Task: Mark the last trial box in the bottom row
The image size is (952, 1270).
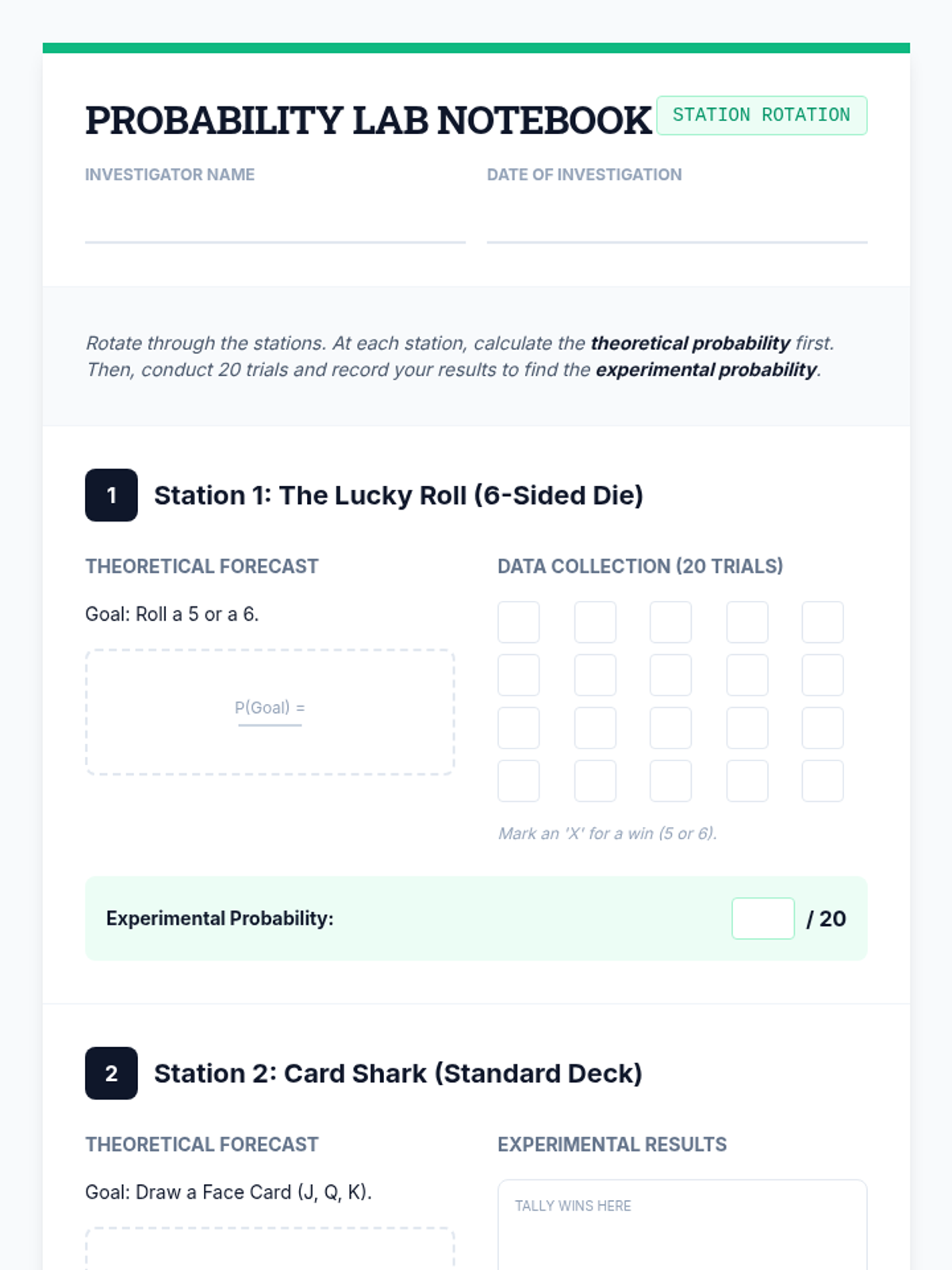Action: click(823, 781)
